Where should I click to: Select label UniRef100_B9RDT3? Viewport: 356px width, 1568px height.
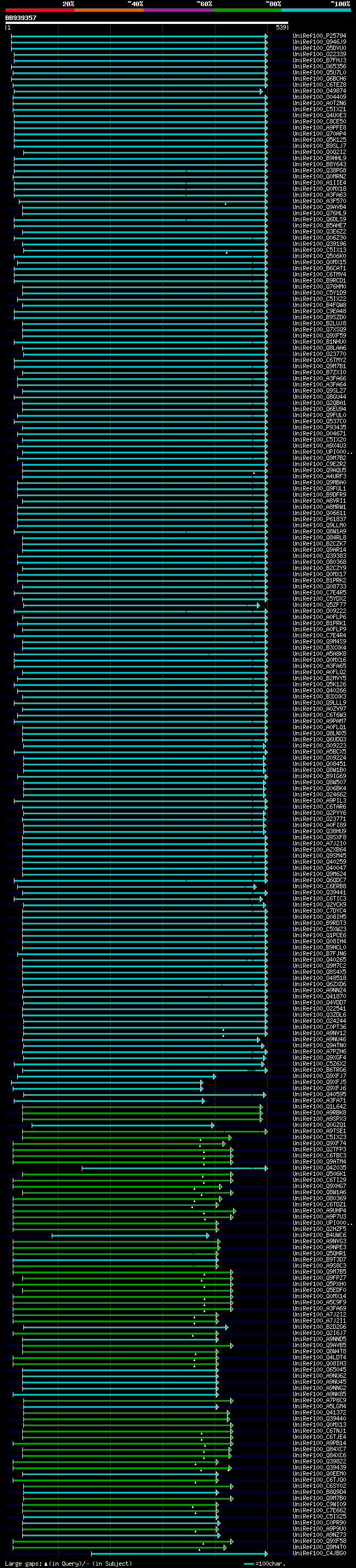319,923
